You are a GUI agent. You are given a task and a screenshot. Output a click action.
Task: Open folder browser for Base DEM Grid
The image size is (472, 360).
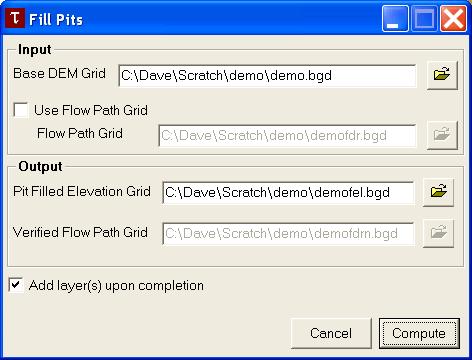point(442,75)
